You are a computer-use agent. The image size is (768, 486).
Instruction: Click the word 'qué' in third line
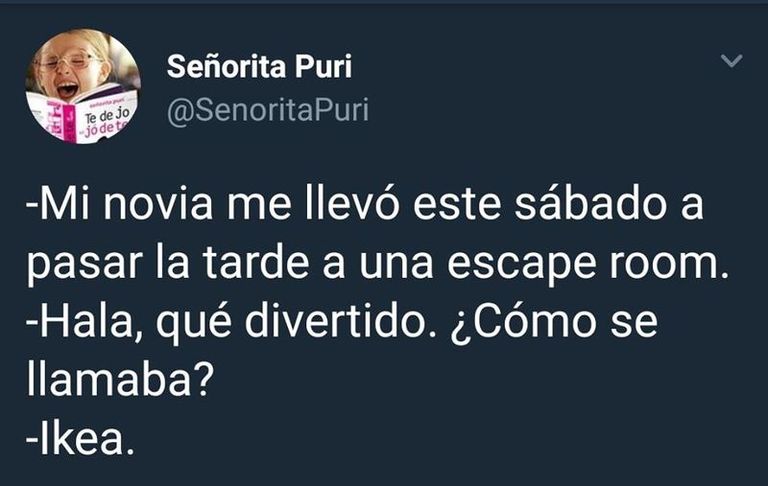coord(194,324)
